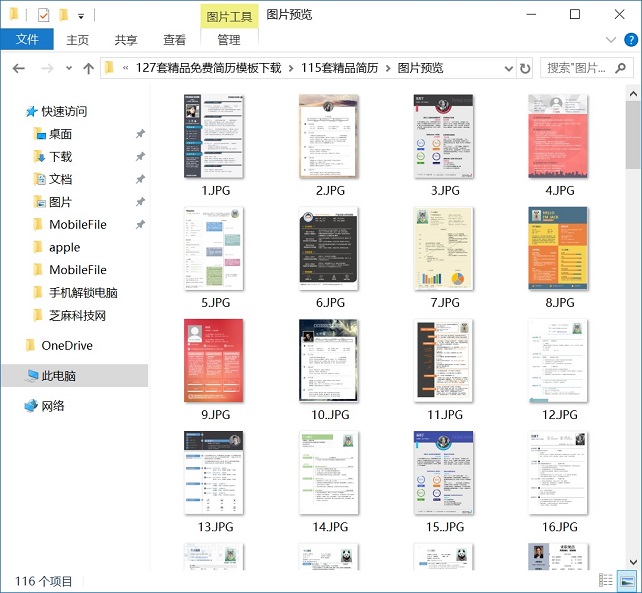Go up one folder level

click(x=88, y=68)
